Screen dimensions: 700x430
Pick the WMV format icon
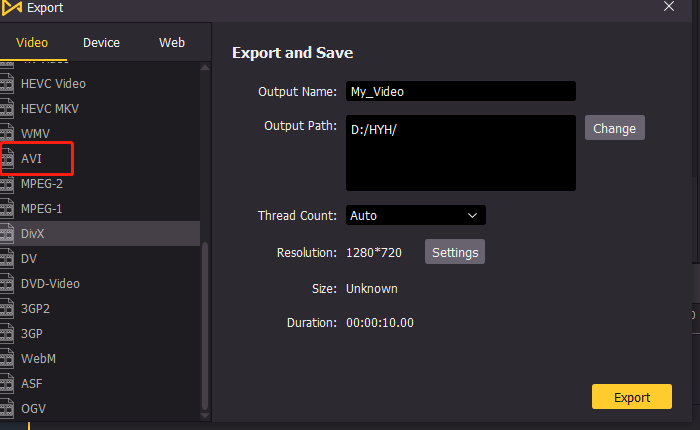7,134
